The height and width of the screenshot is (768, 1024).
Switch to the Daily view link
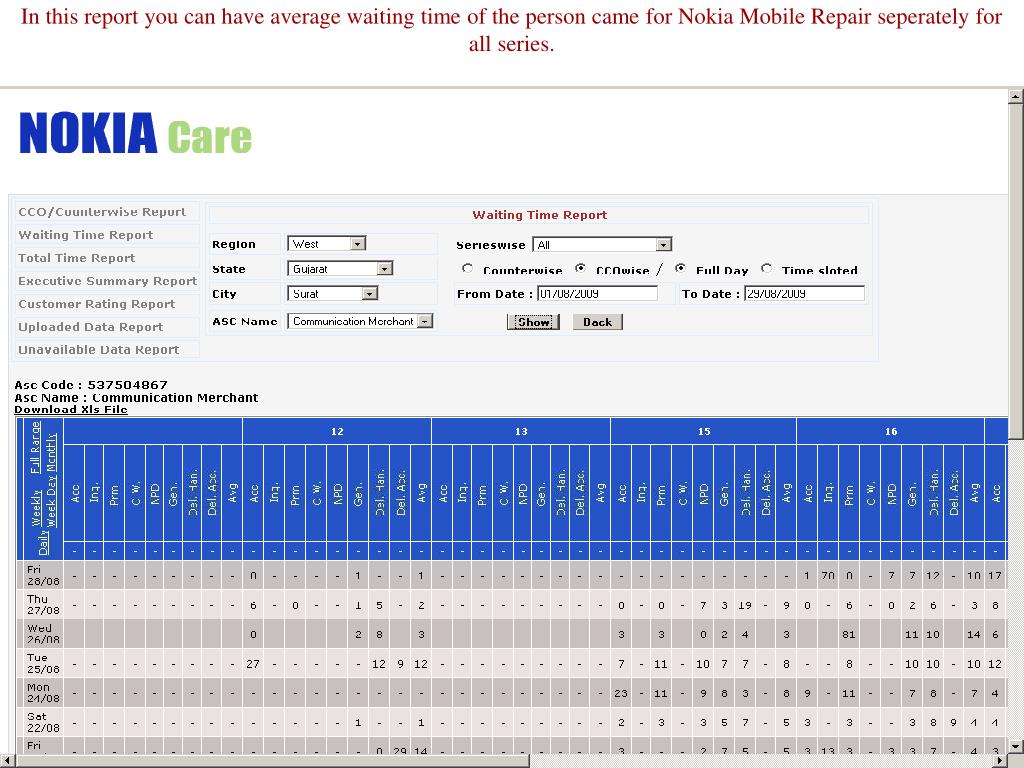click(44, 543)
